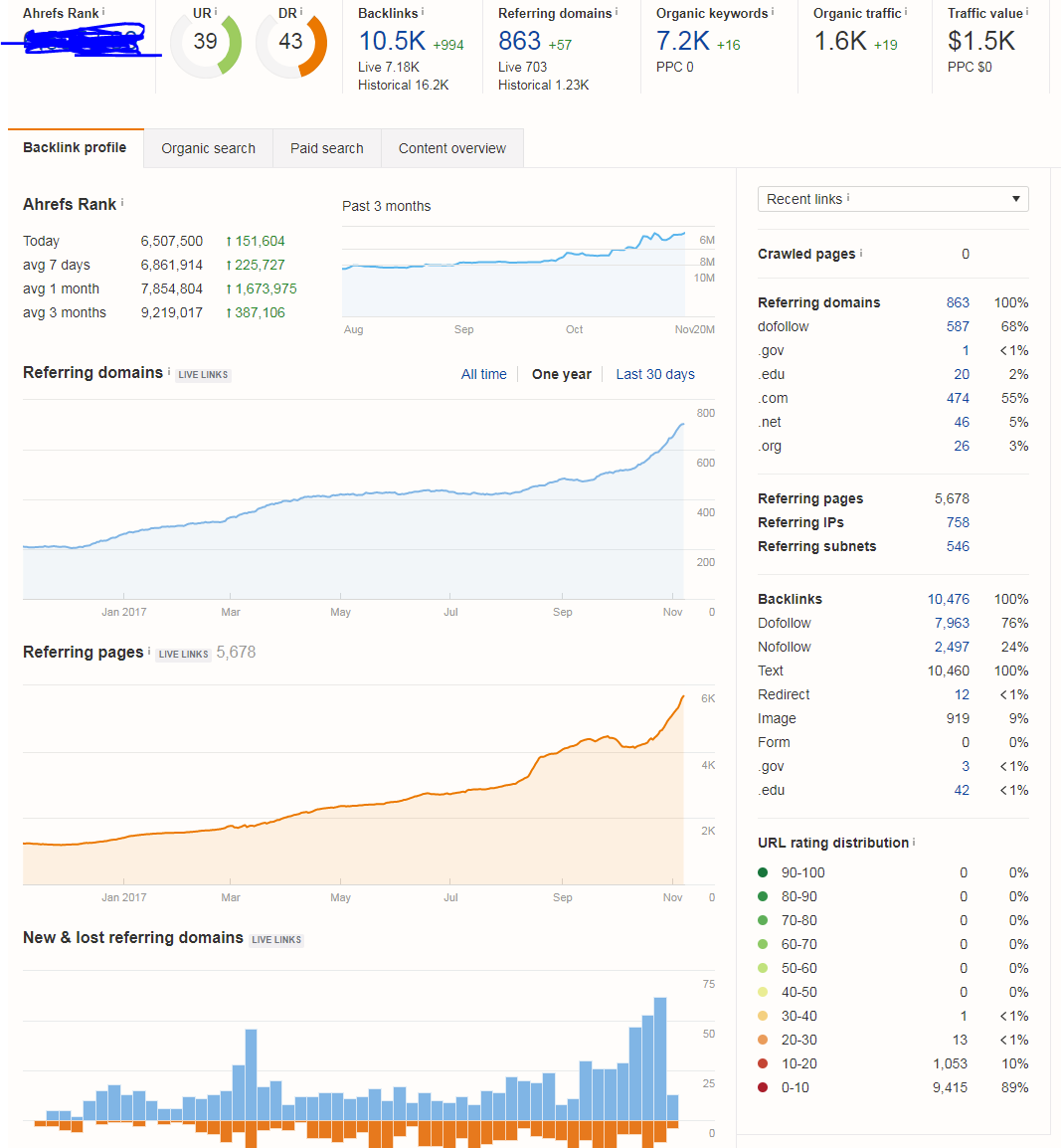Click the Referring pages value 5,678 in sidebar
Viewport: 1061px width, 1148px height.
tap(952, 498)
